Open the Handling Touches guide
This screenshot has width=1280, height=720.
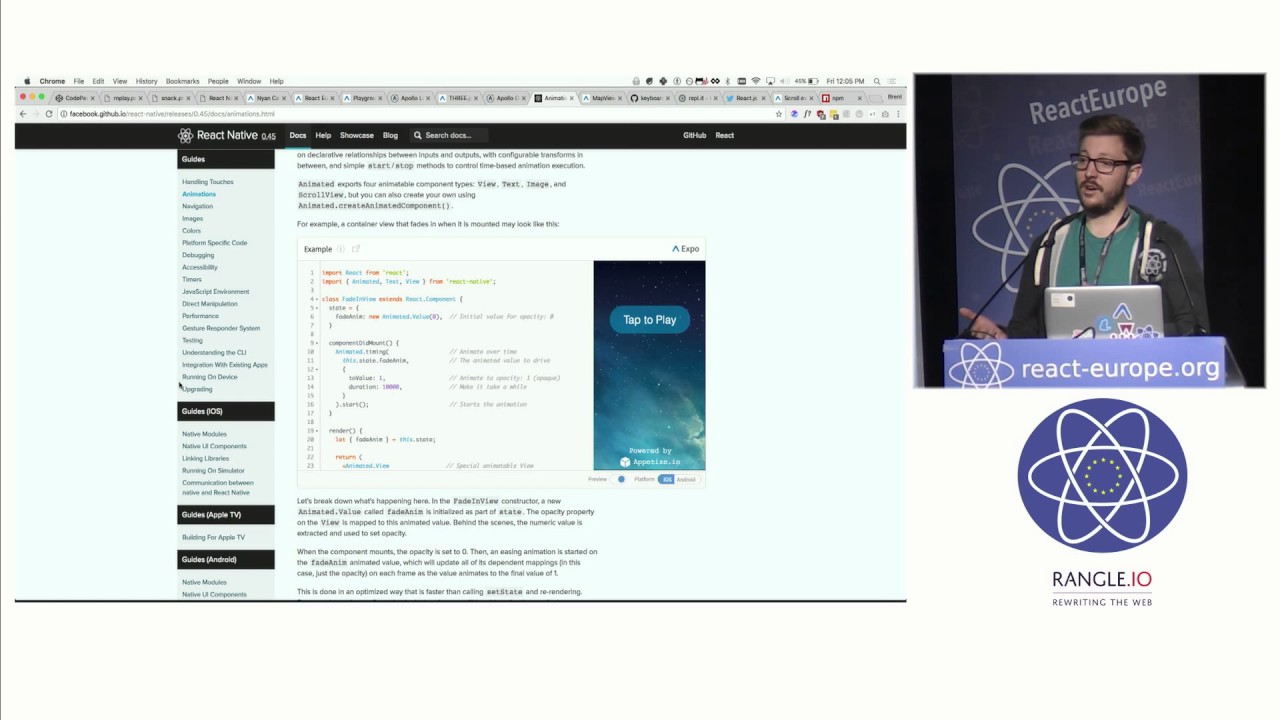208,182
